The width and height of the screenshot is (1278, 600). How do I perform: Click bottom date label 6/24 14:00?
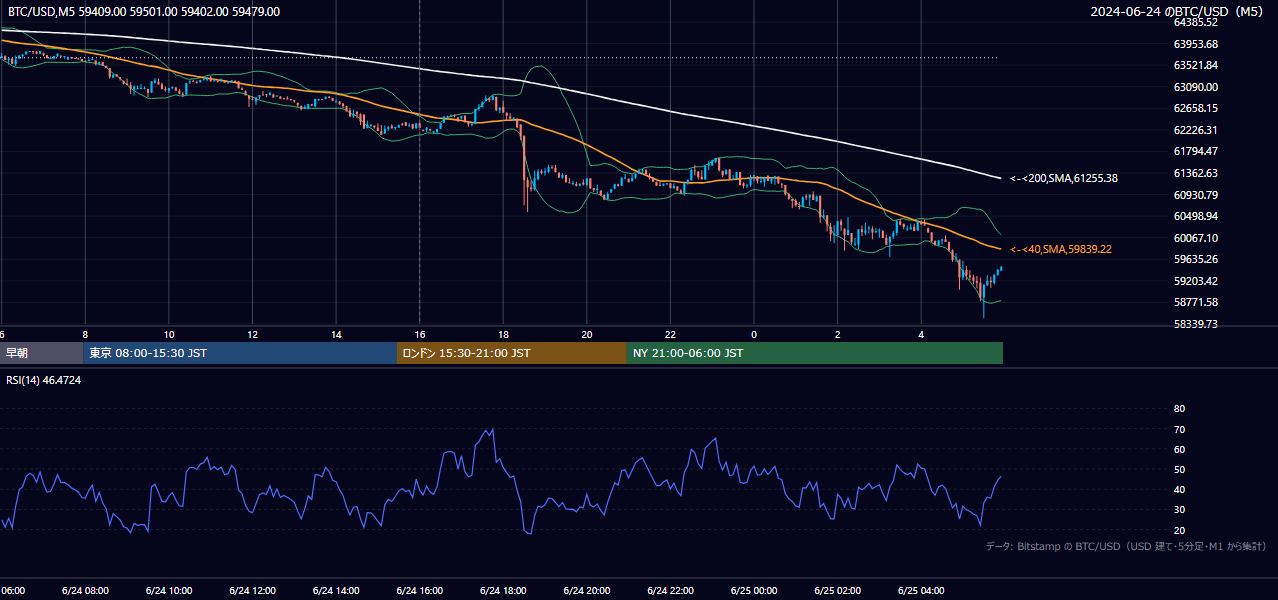click(x=336, y=590)
